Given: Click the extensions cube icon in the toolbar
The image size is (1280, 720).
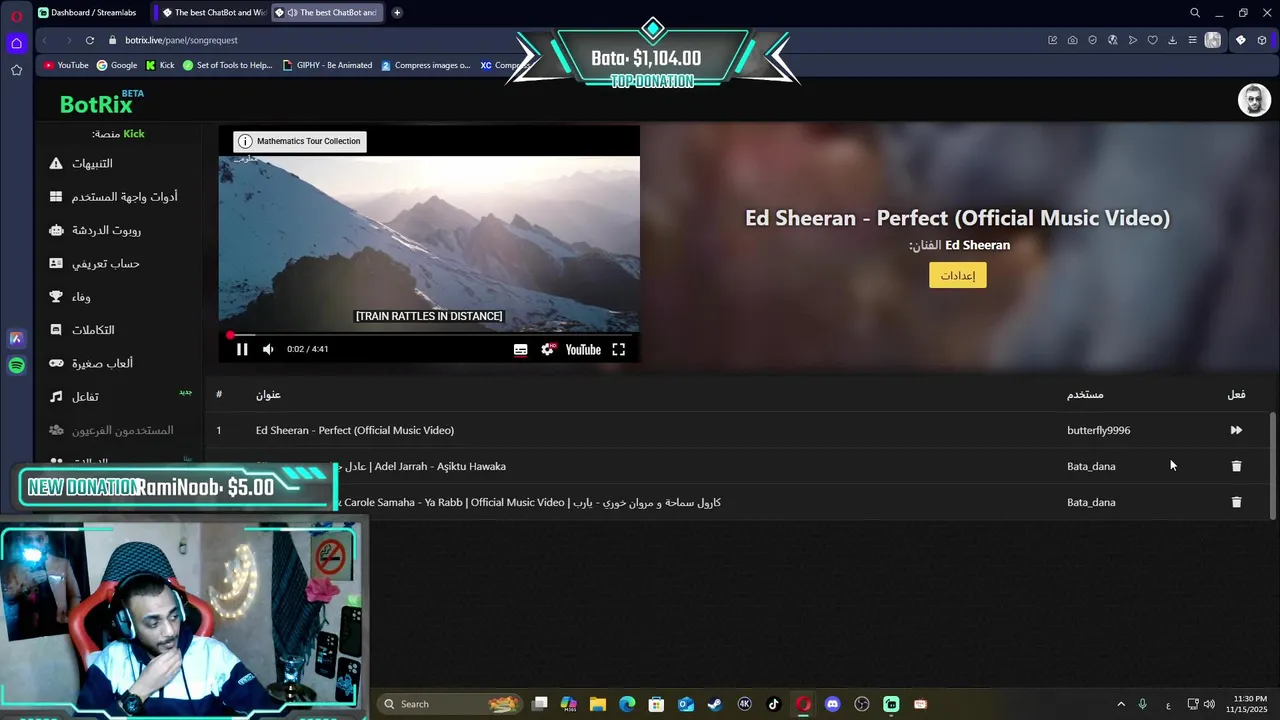Looking at the screenshot, I should click(1262, 40).
